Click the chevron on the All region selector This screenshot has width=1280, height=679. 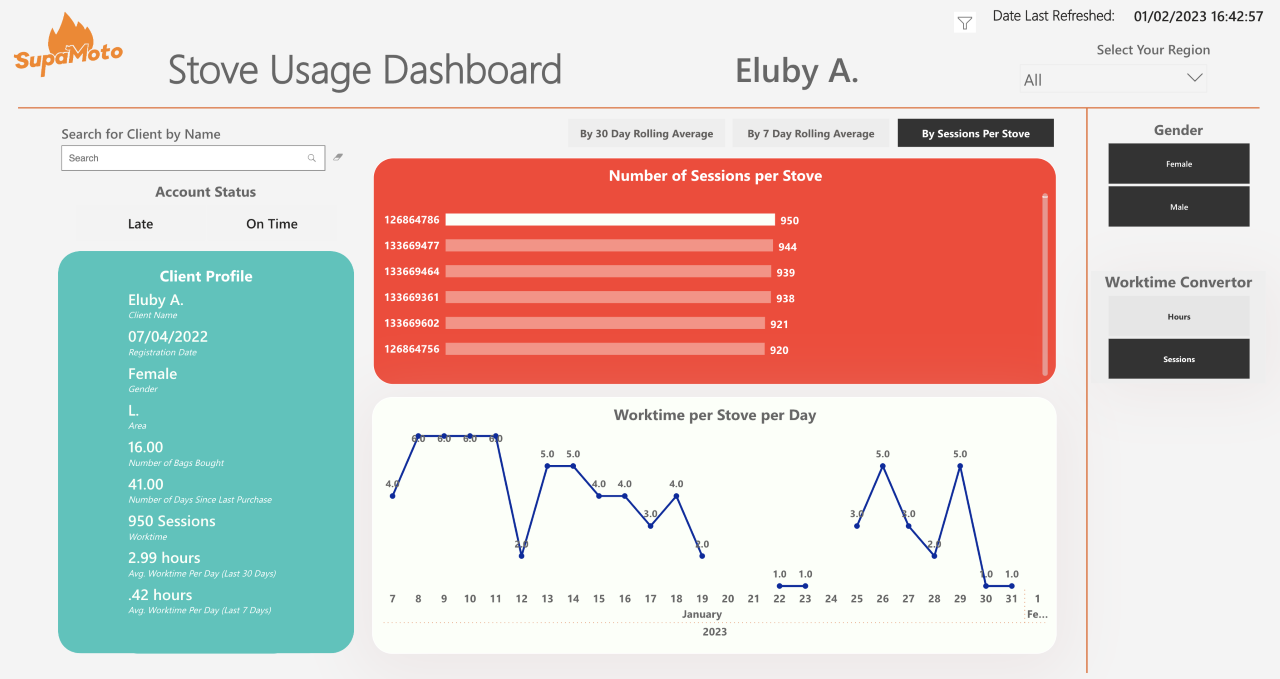[x=1194, y=77]
